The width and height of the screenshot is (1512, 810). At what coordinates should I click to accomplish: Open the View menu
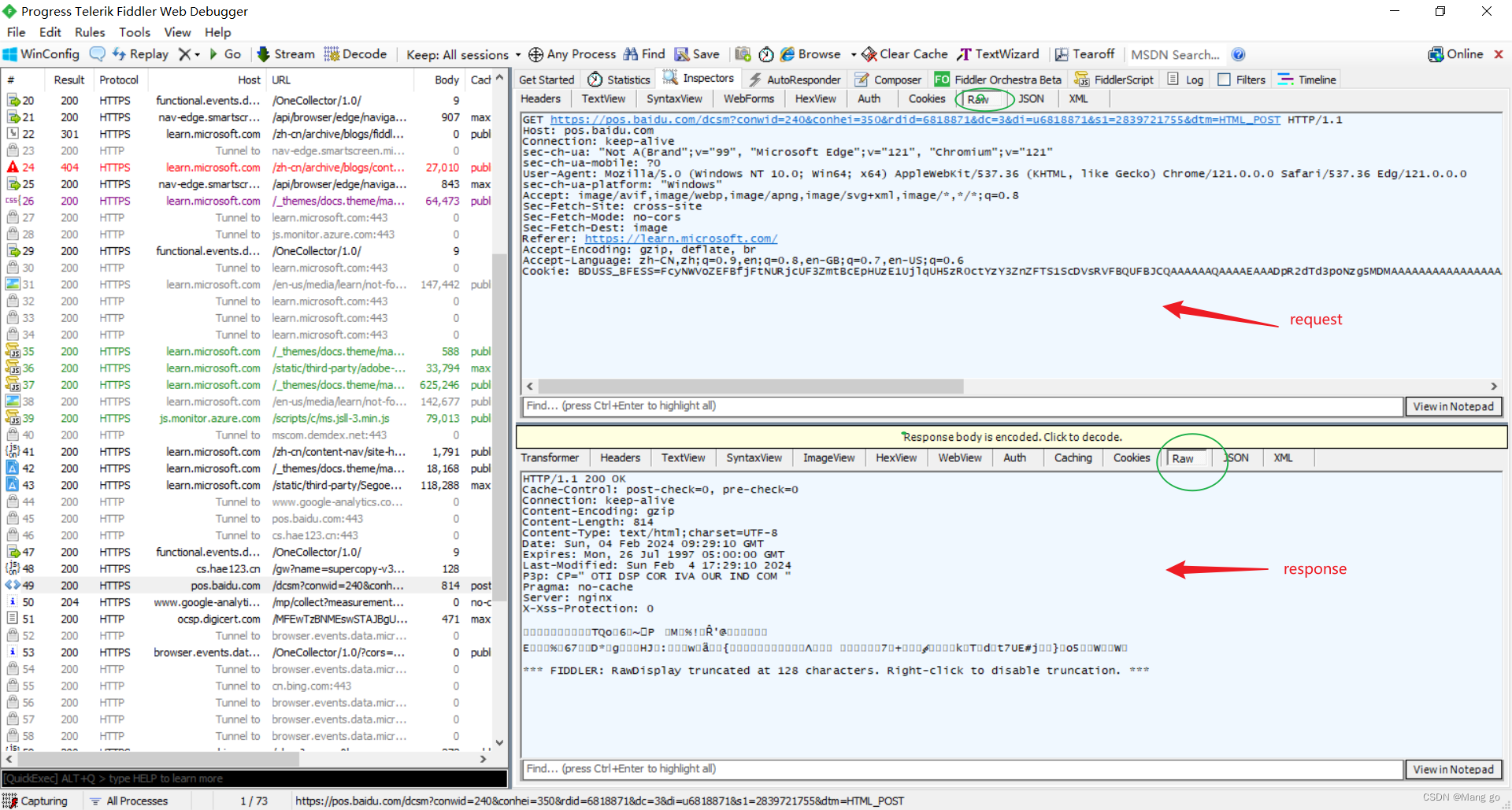pos(177,32)
